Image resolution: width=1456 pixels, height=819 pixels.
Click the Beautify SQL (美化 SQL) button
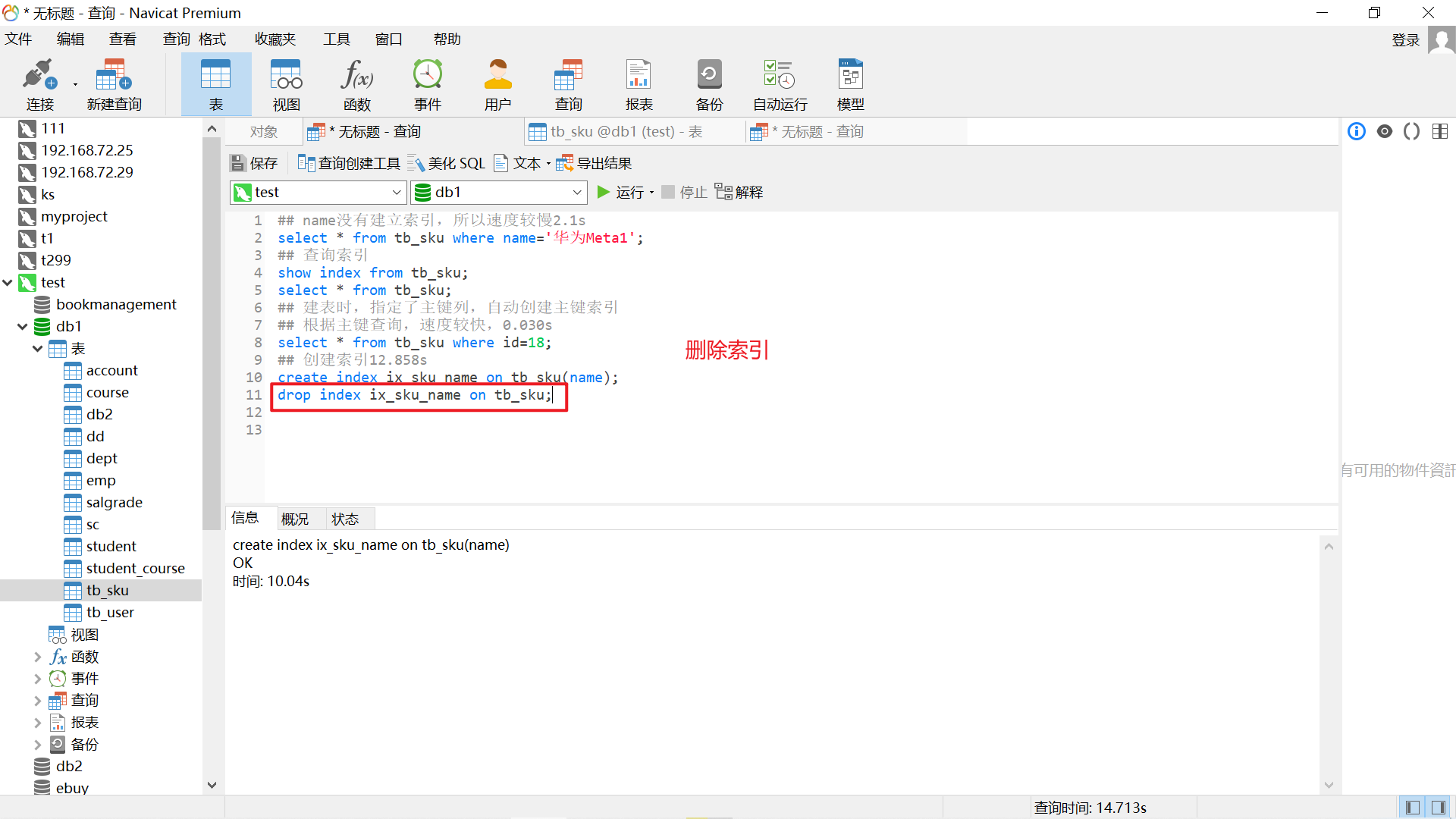pyautogui.click(x=447, y=164)
